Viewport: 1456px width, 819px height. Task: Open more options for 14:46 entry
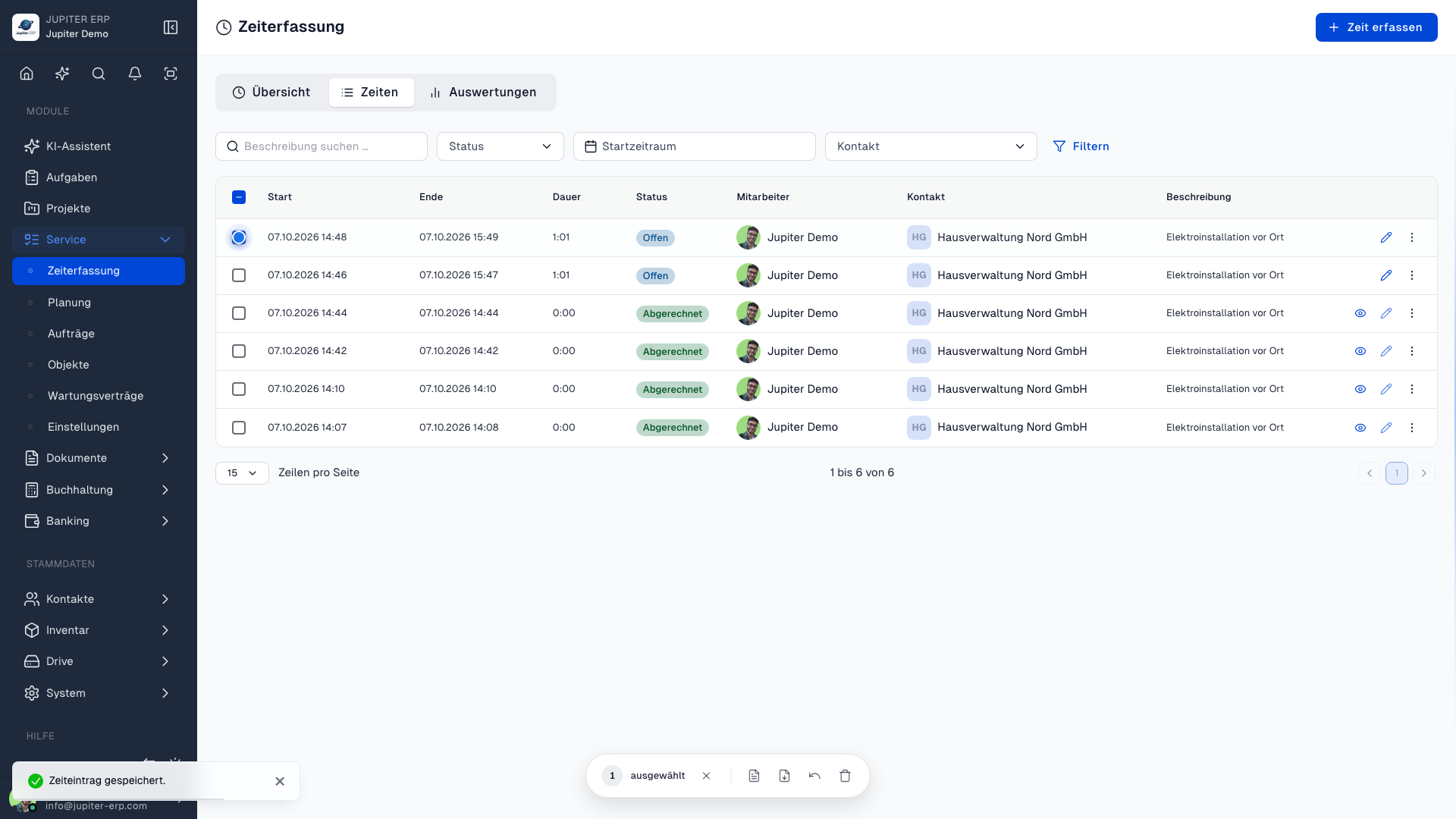tap(1412, 275)
